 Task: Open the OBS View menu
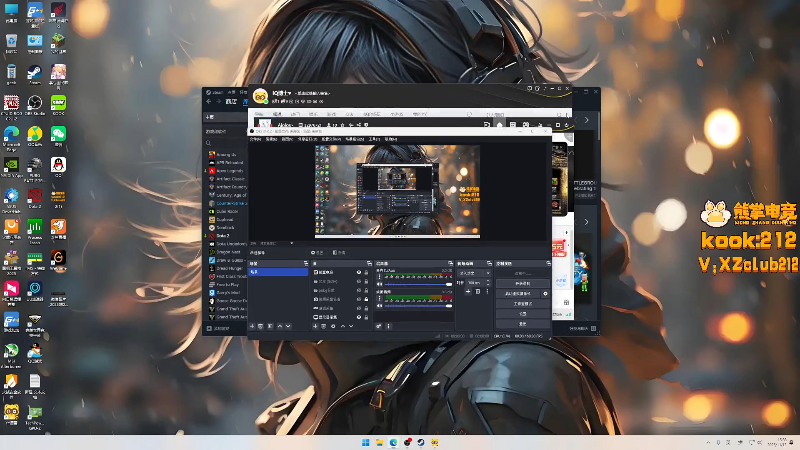coord(287,139)
